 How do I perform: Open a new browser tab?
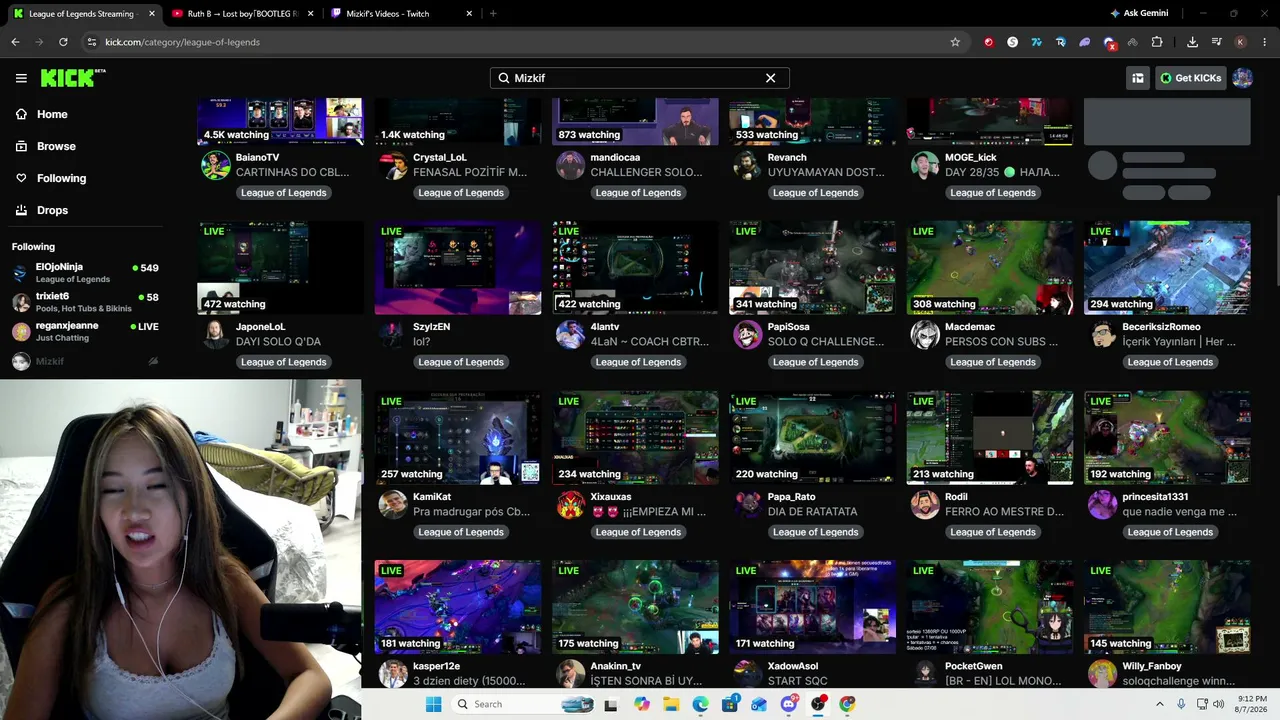(x=493, y=14)
